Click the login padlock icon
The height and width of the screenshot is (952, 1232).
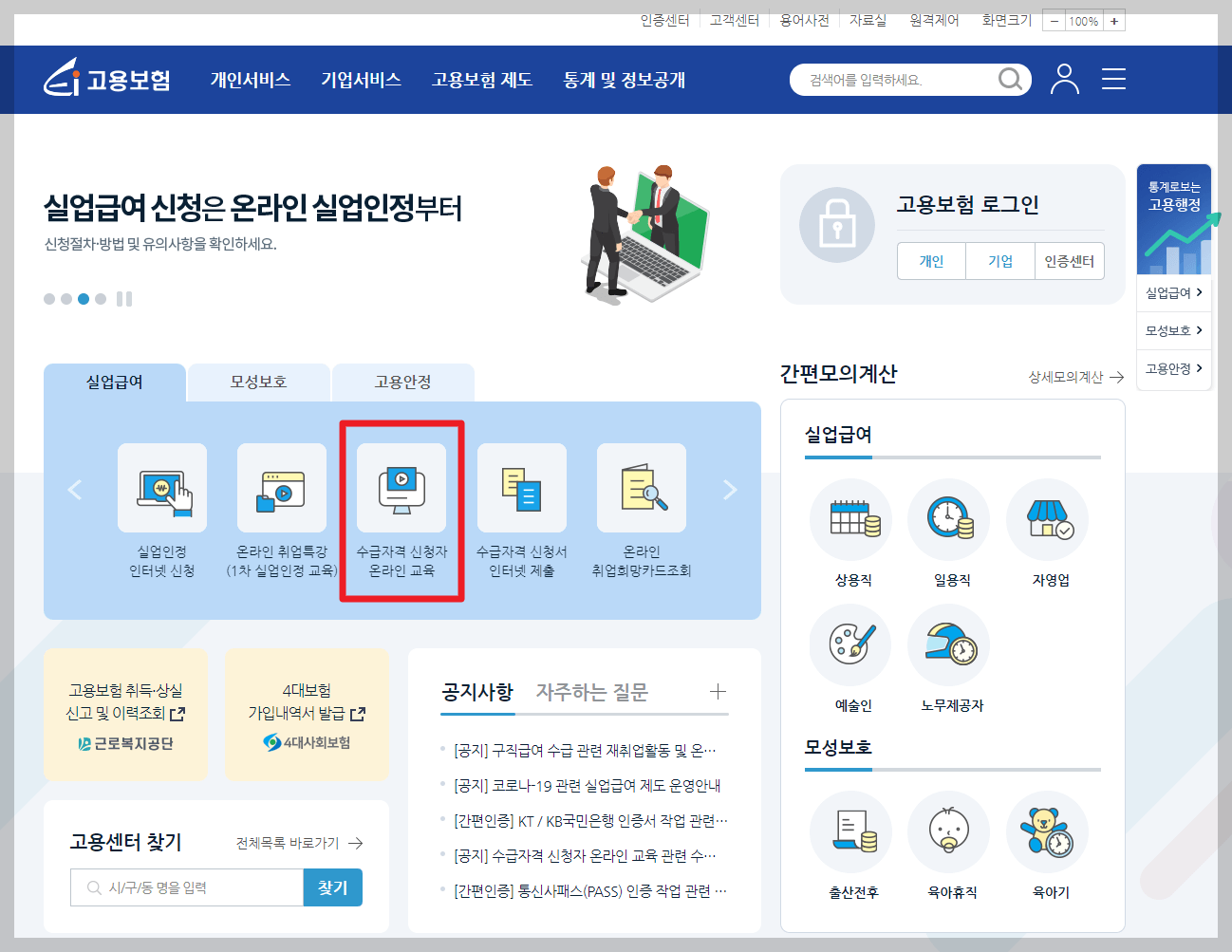(837, 225)
